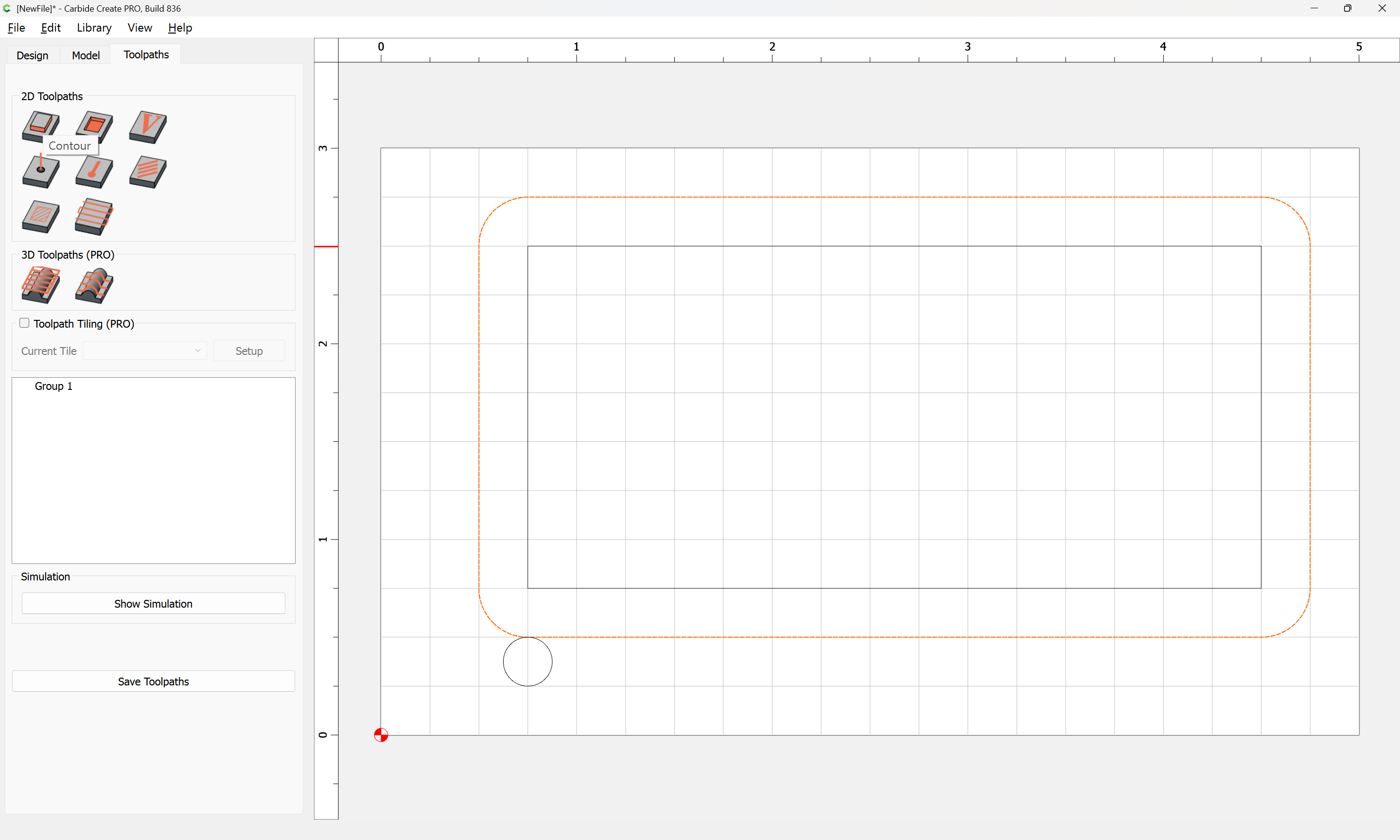Create a Contour toolpath
This screenshot has height=840, width=1400.
39,123
